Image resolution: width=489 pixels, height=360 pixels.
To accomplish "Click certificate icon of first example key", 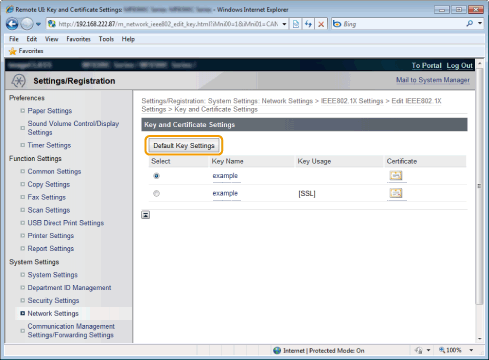I will [x=396, y=175].
